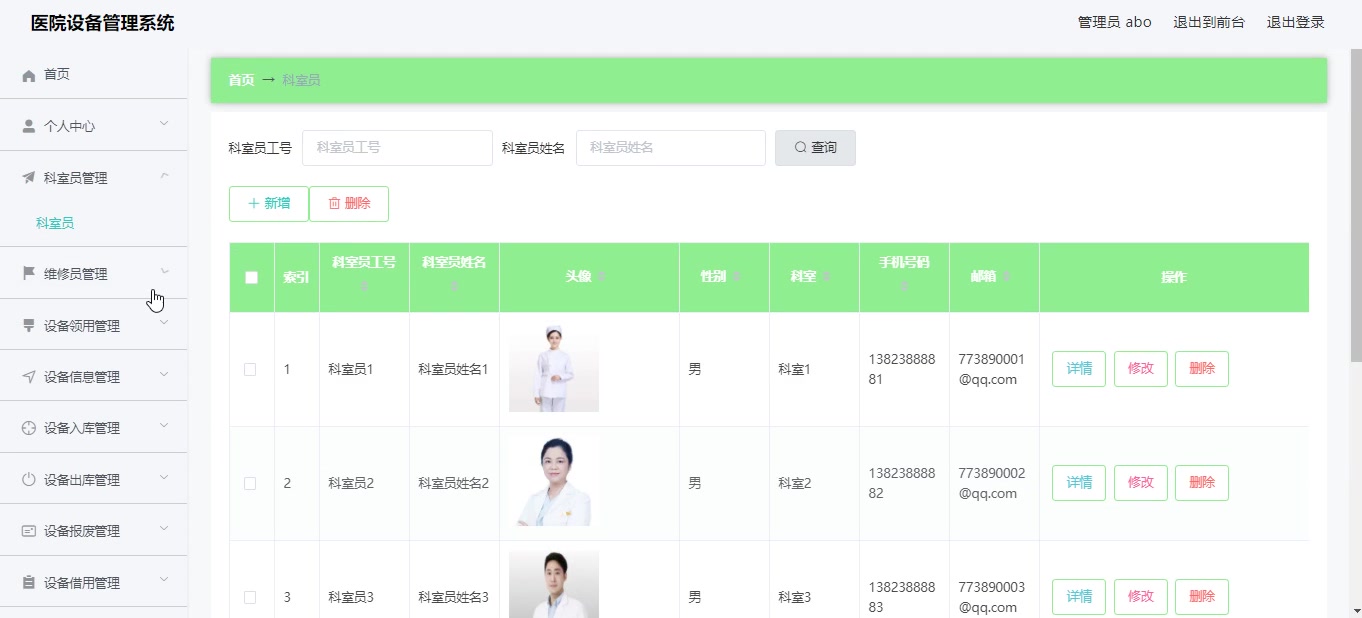Open the 设备领用管理 menu label
Image resolution: width=1362 pixels, height=618 pixels.
[x=82, y=326]
